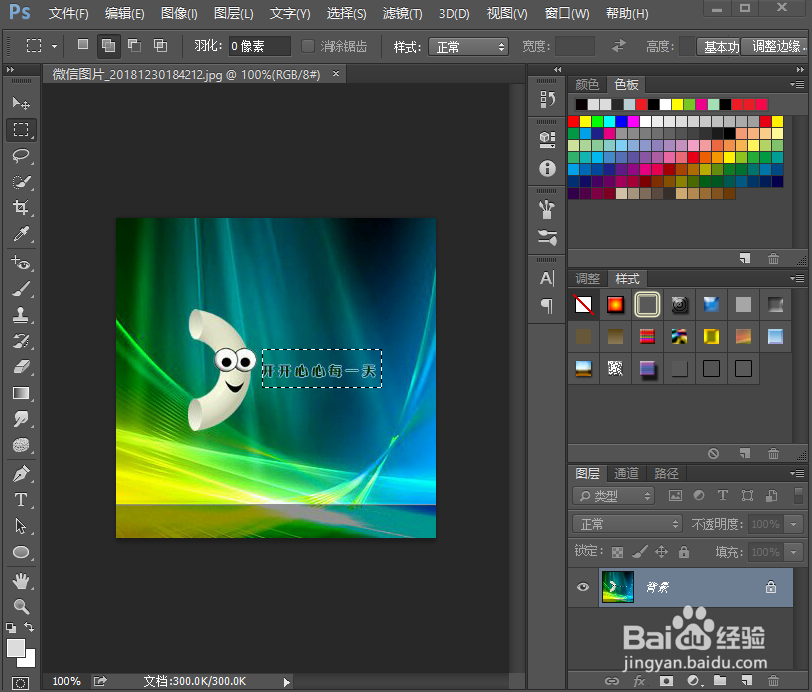This screenshot has width=812, height=692.
Task: Open the Fill value dropdown arrow
Action: click(x=793, y=552)
